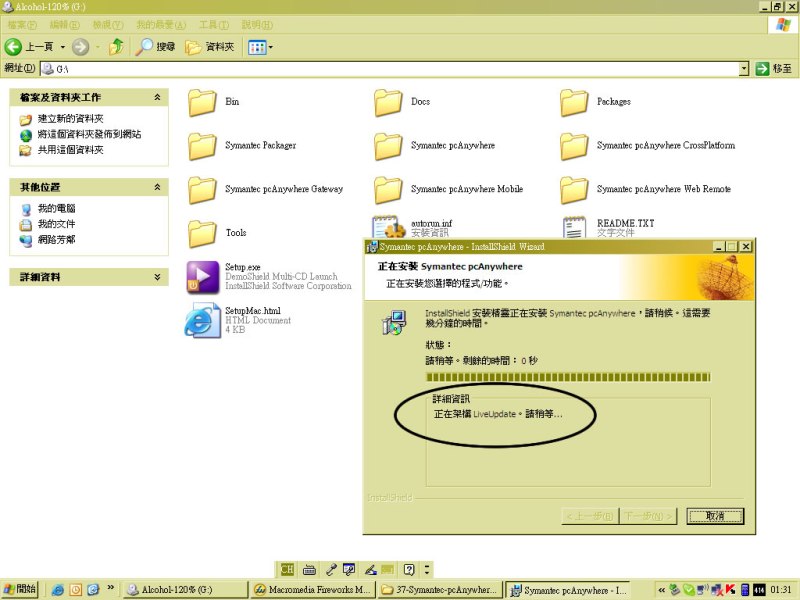
Task: Go up one folder level
Action: coord(116,47)
